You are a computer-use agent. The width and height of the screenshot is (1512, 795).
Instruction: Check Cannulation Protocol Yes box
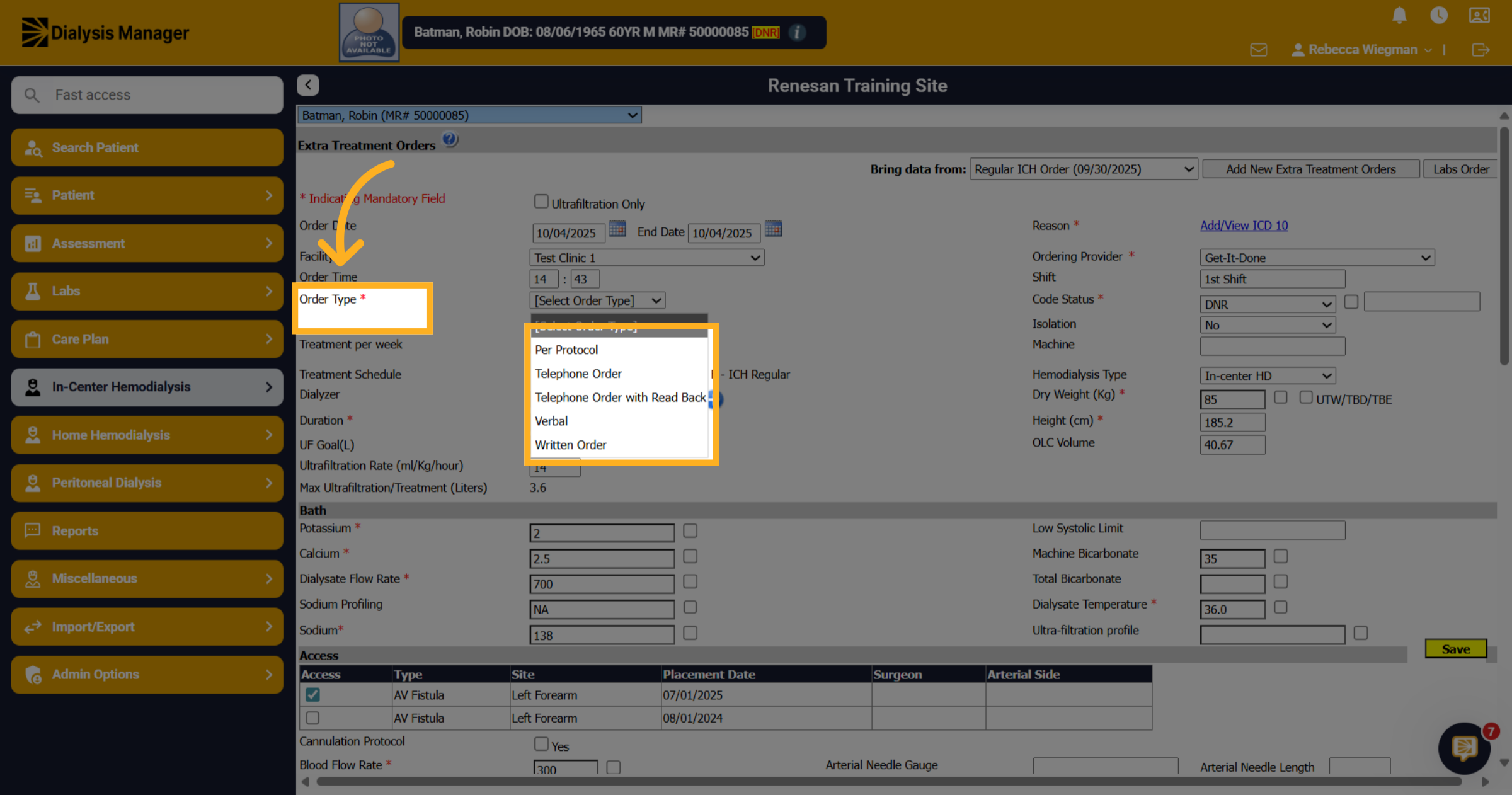pyautogui.click(x=541, y=744)
